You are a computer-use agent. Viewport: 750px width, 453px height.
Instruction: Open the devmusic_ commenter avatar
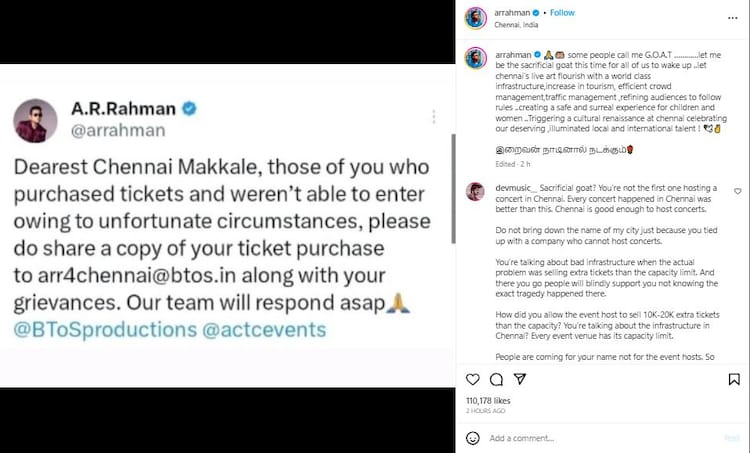[475, 190]
